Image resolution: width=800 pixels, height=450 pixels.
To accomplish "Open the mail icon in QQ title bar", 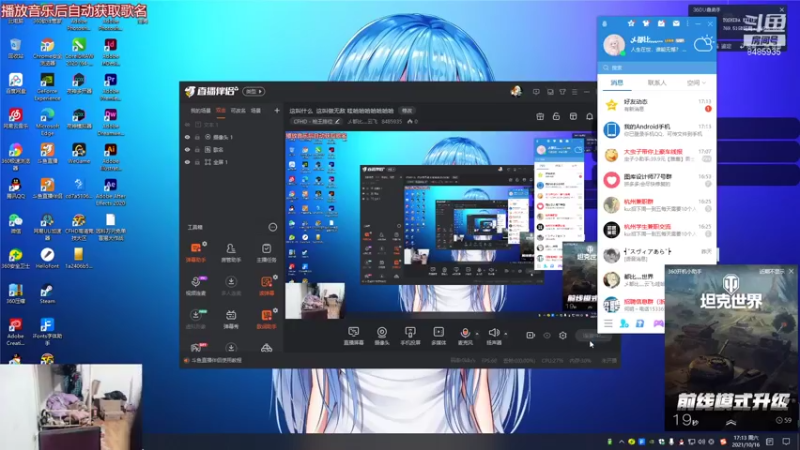I will [x=676, y=23].
